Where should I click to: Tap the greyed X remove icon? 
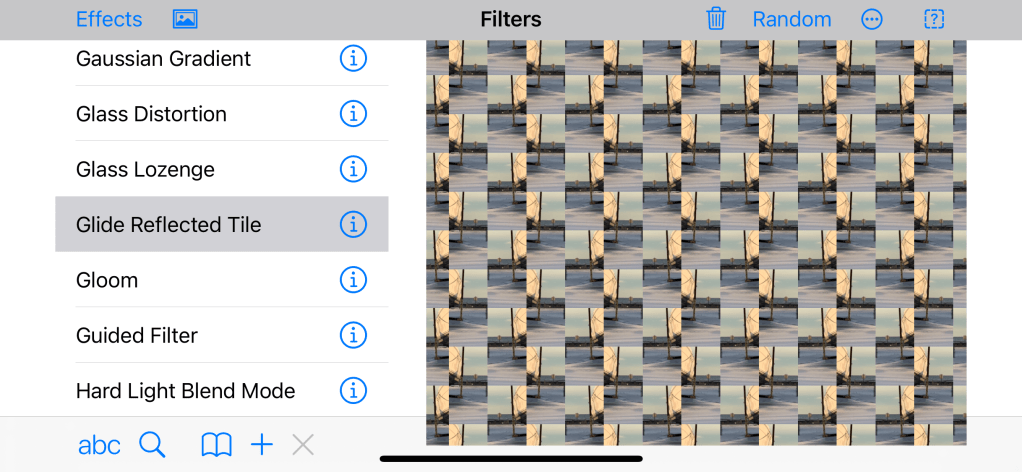(x=303, y=445)
